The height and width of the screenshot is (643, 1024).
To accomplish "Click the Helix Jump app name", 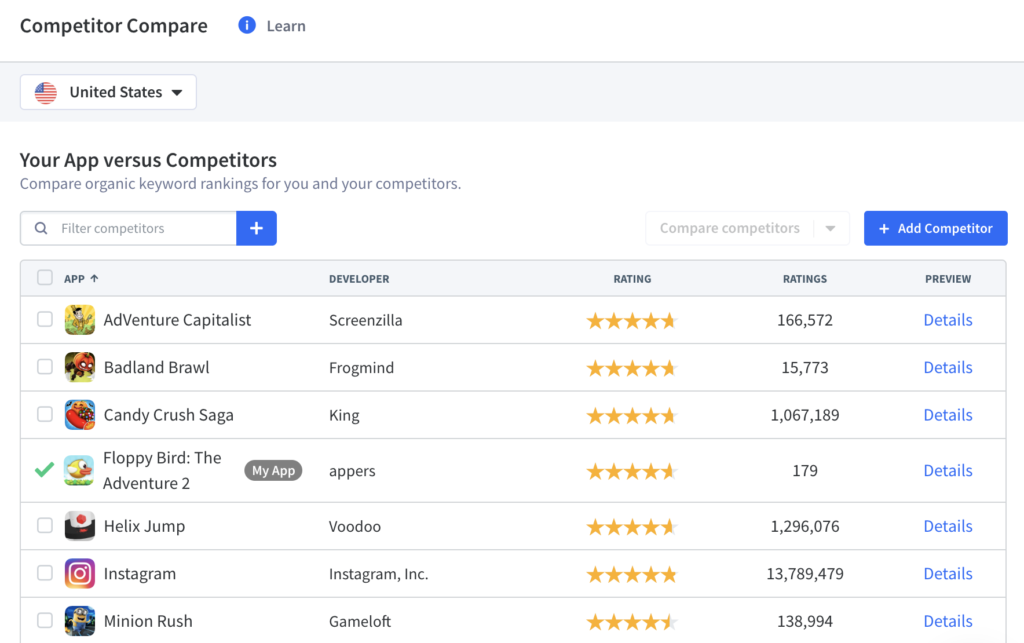I will (x=144, y=526).
